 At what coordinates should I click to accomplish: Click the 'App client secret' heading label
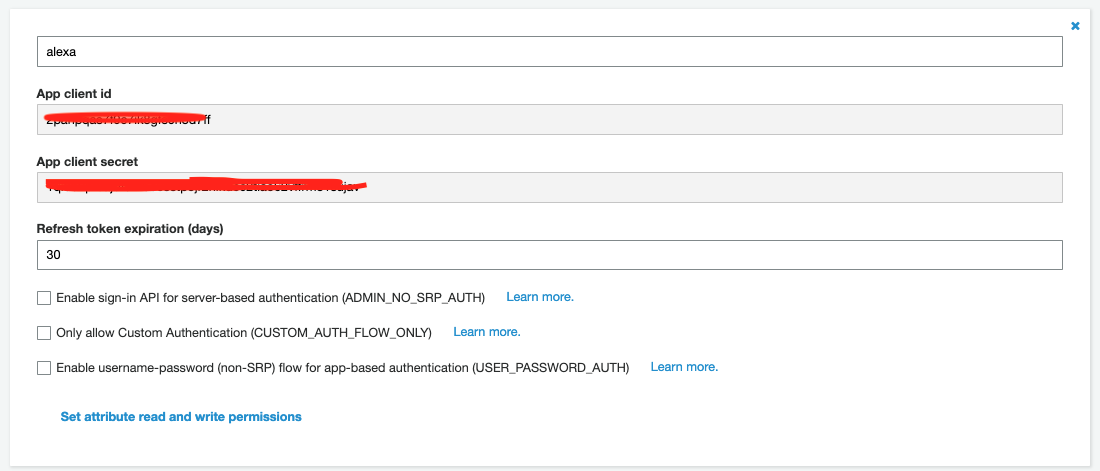tap(87, 161)
